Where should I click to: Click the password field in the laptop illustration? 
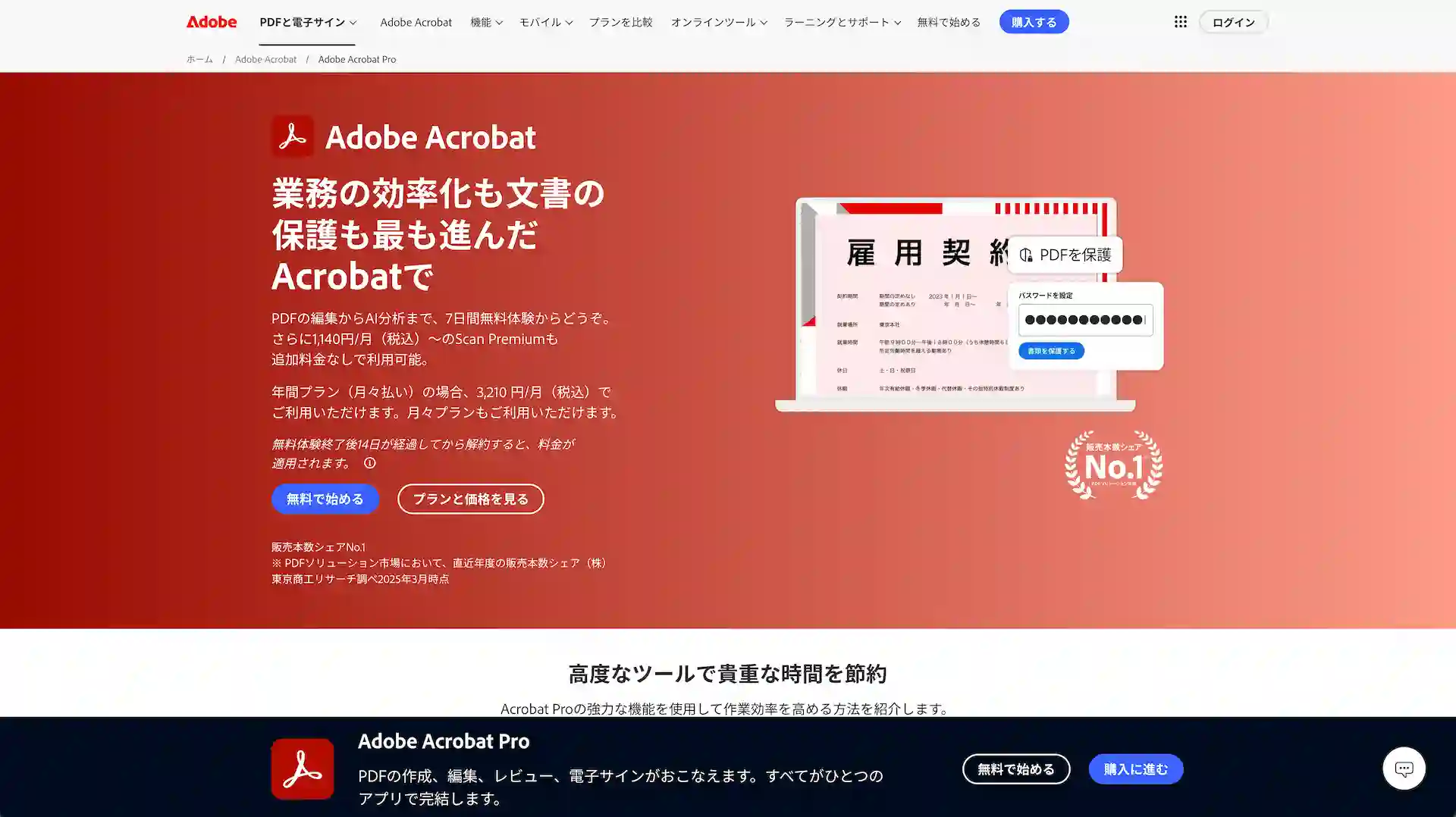coord(1084,320)
